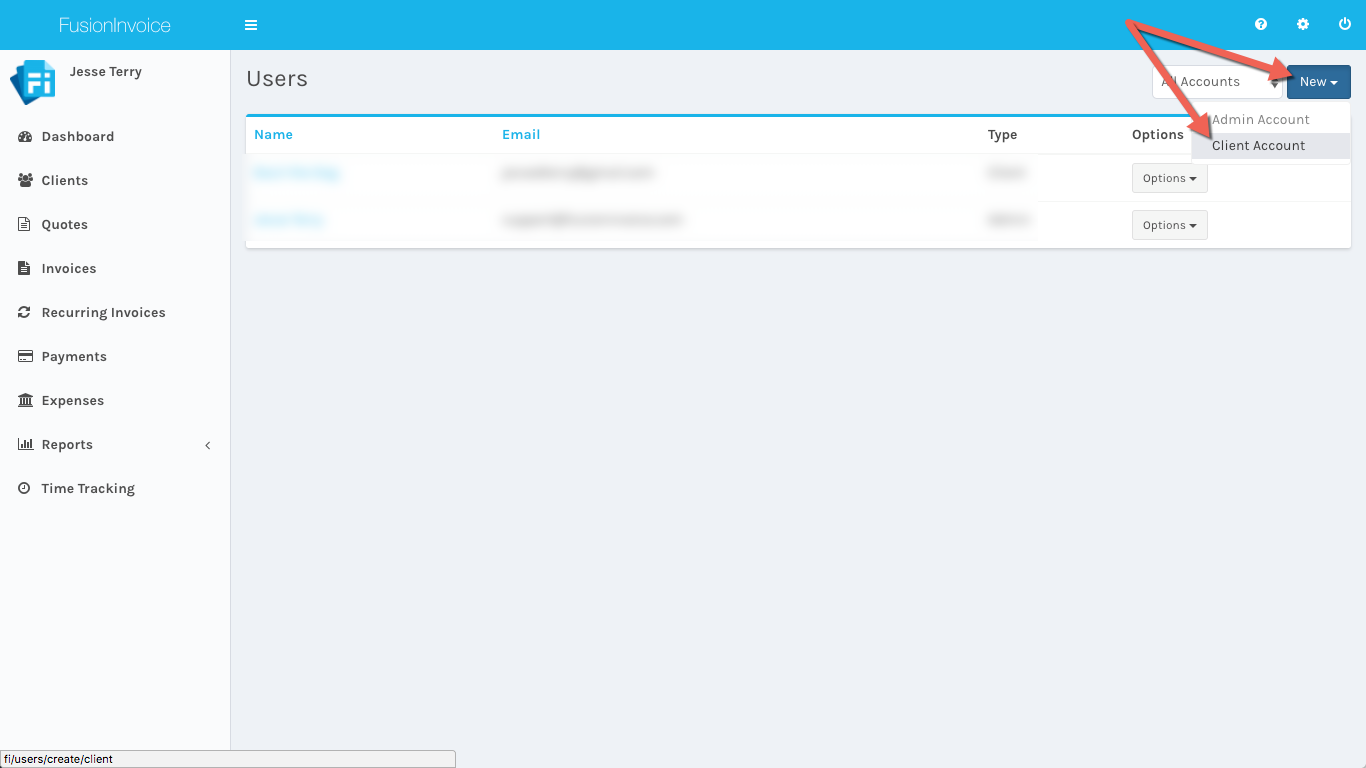1366x768 pixels.
Task: Open Options dropdown for second user
Action: click(1169, 226)
